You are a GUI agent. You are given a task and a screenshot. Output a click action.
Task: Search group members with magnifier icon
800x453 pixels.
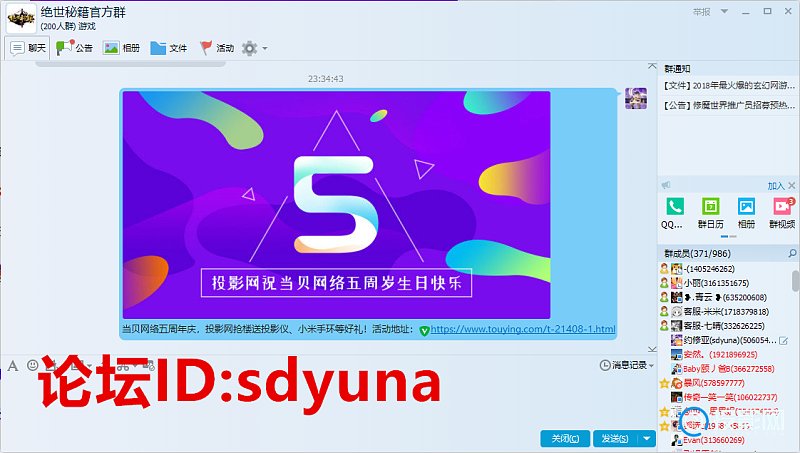click(x=792, y=253)
